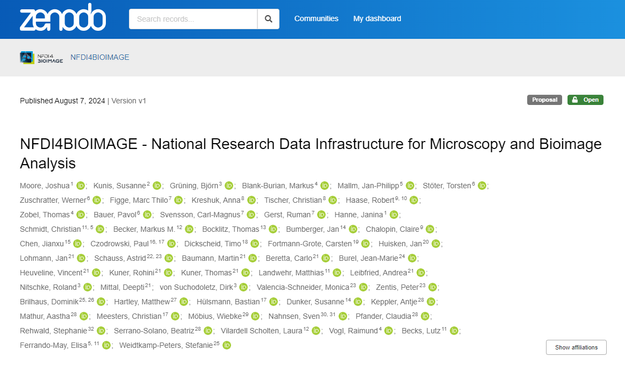This screenshot has width=625, height=369.
Task: Focus the Search records input field
Action: pyautogui.click(x=193, y=19)
